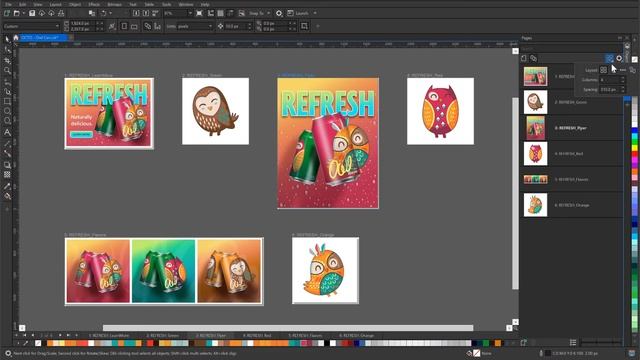Open the Object menu
This screenshot has height=360, width=640.
(x=75, y=4)
